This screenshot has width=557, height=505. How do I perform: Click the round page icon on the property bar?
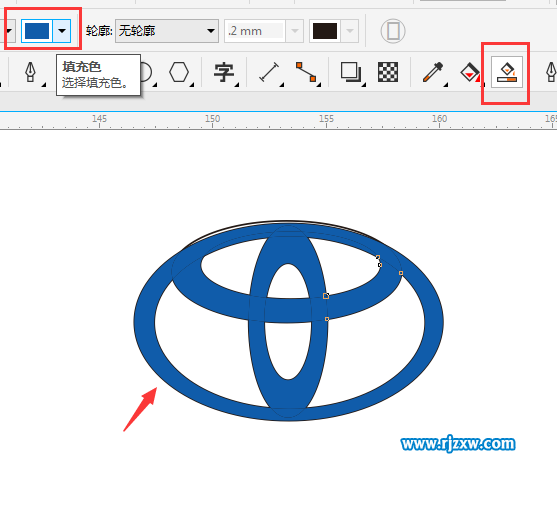click(x=393, y=31)
